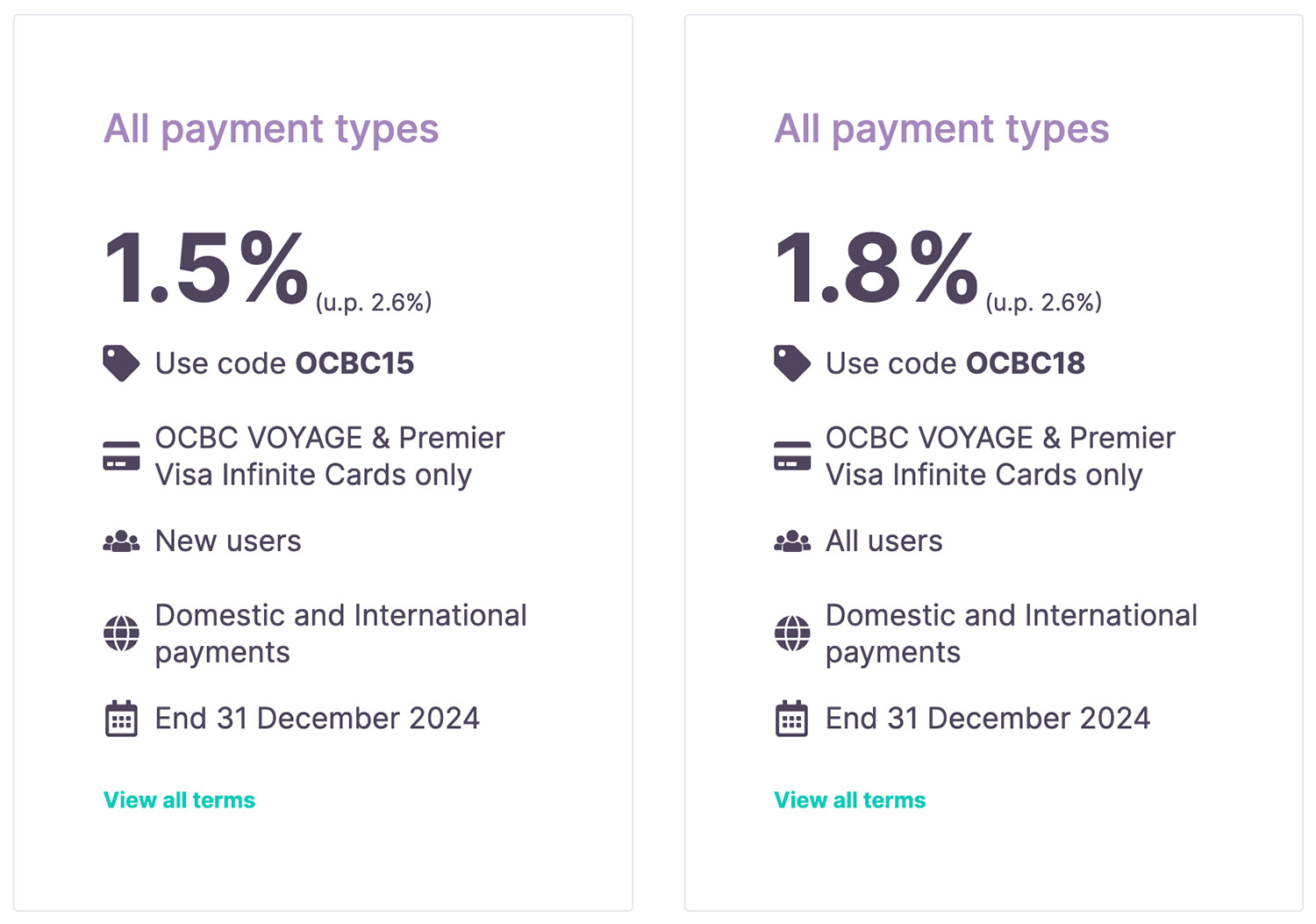Click the users icon beside All users

click(791, 541)
